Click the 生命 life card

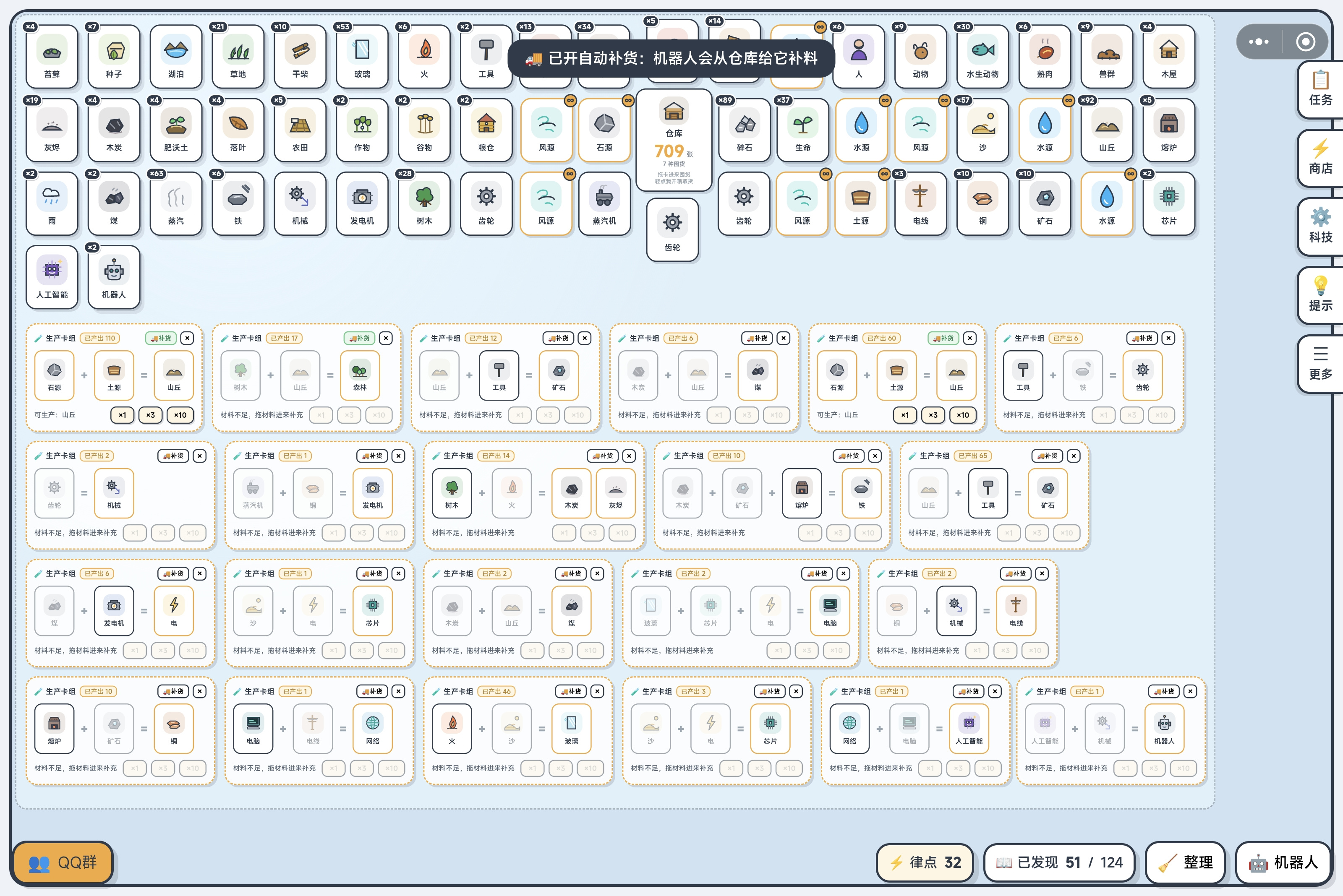click(803, 130)
